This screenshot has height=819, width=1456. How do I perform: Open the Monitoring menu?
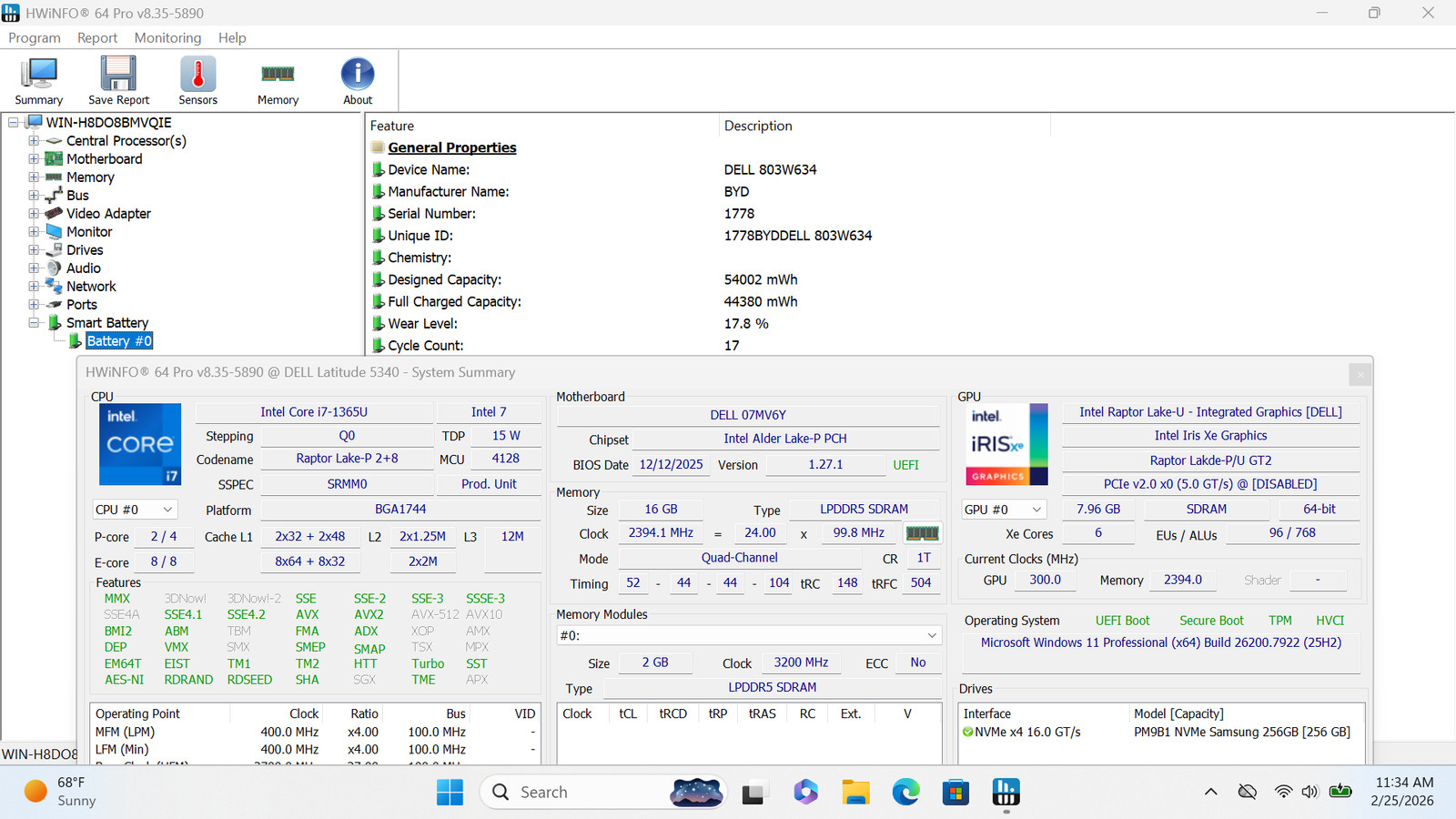(x=167, y=37)
